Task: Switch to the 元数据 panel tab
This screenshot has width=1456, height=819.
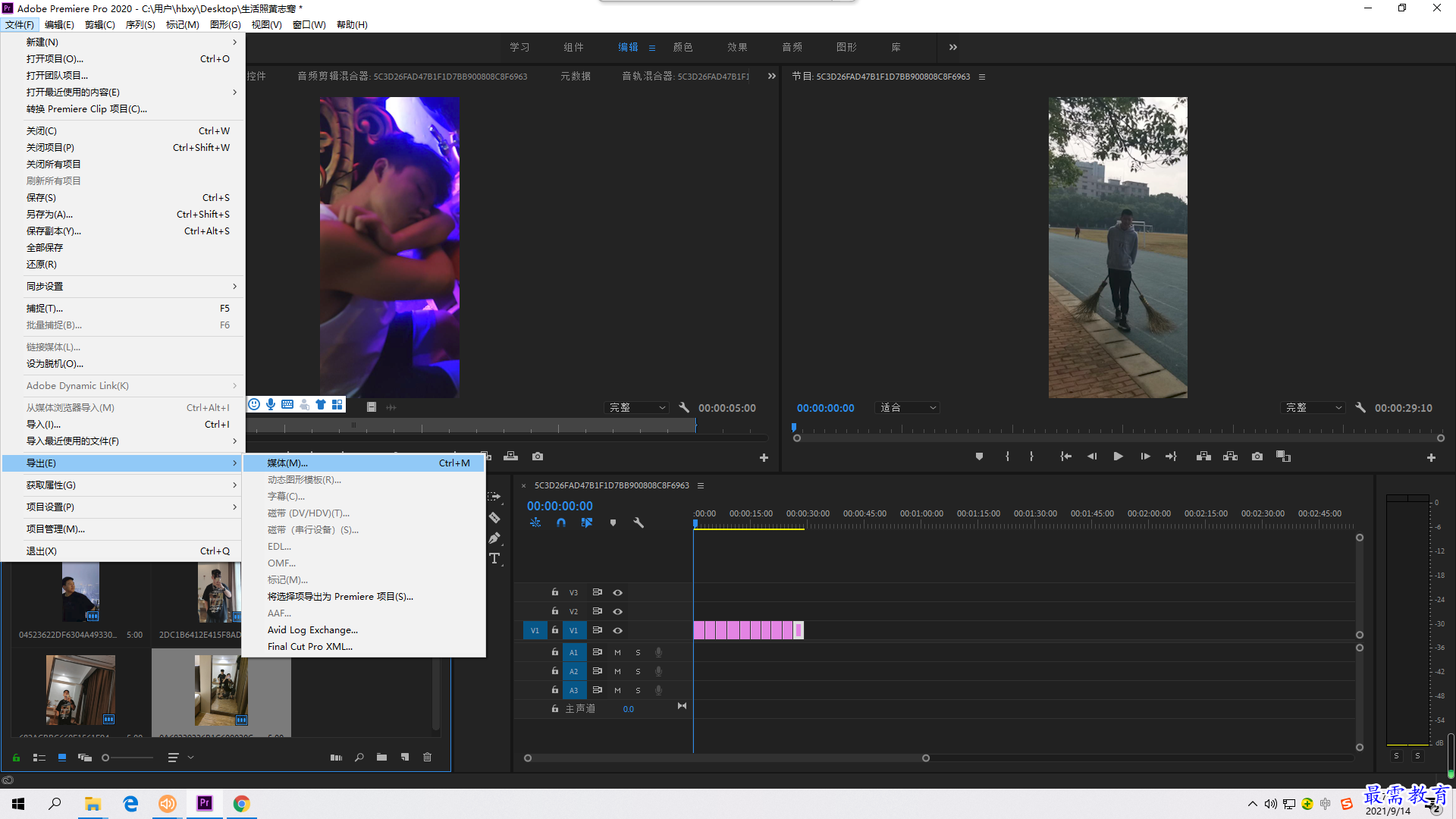Action: point(576,77)
